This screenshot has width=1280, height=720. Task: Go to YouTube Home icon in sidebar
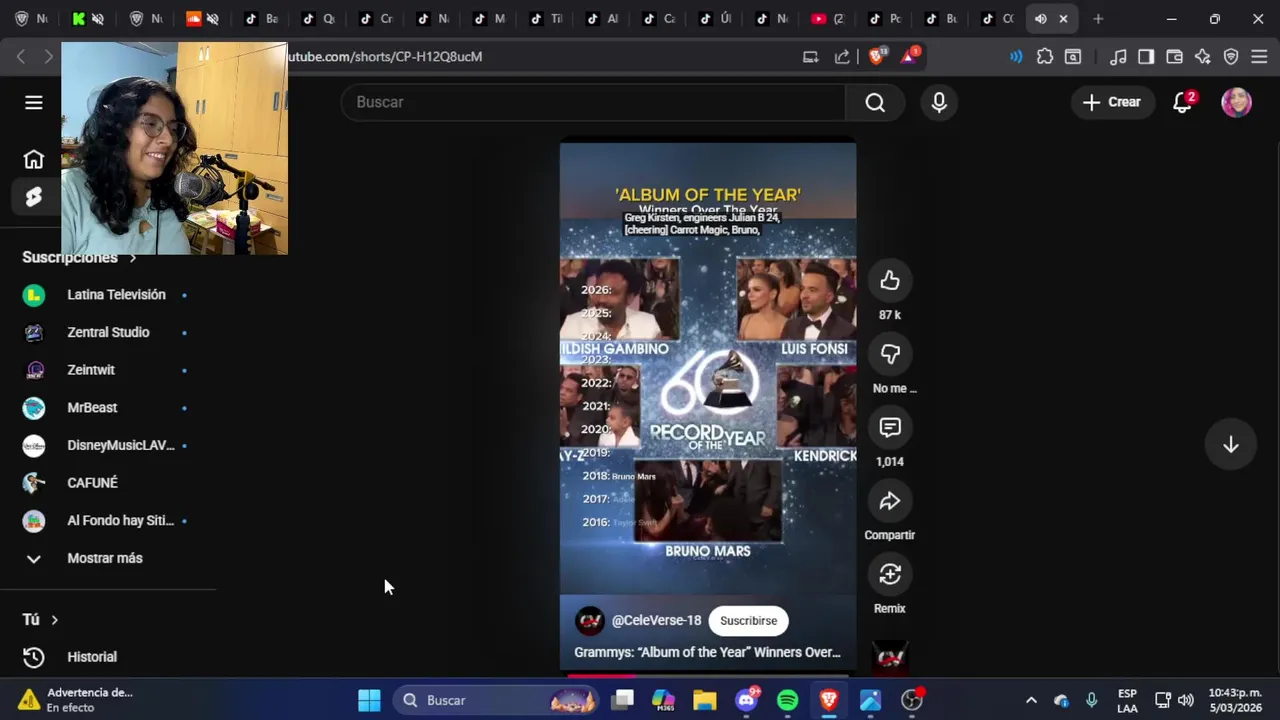[34, 159]
